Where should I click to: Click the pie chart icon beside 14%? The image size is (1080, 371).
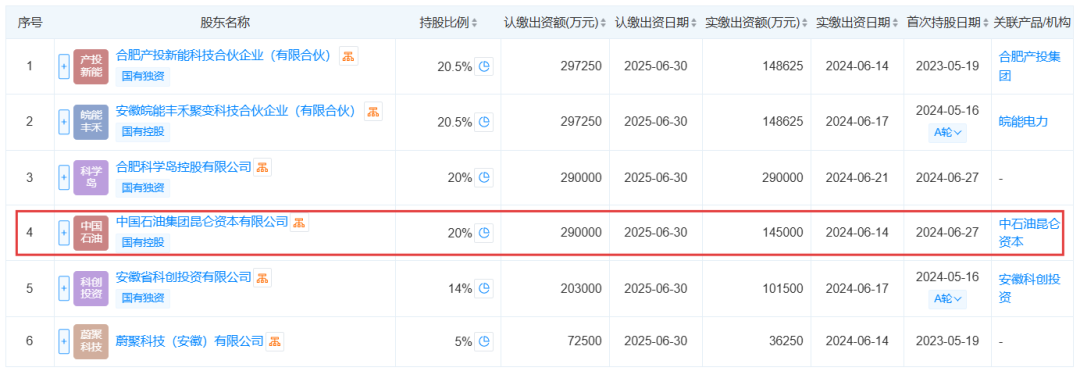[484, 288]
